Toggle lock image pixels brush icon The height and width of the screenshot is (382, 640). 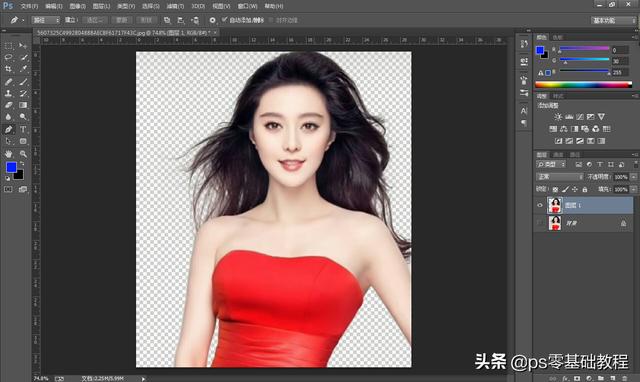[565, 189]
